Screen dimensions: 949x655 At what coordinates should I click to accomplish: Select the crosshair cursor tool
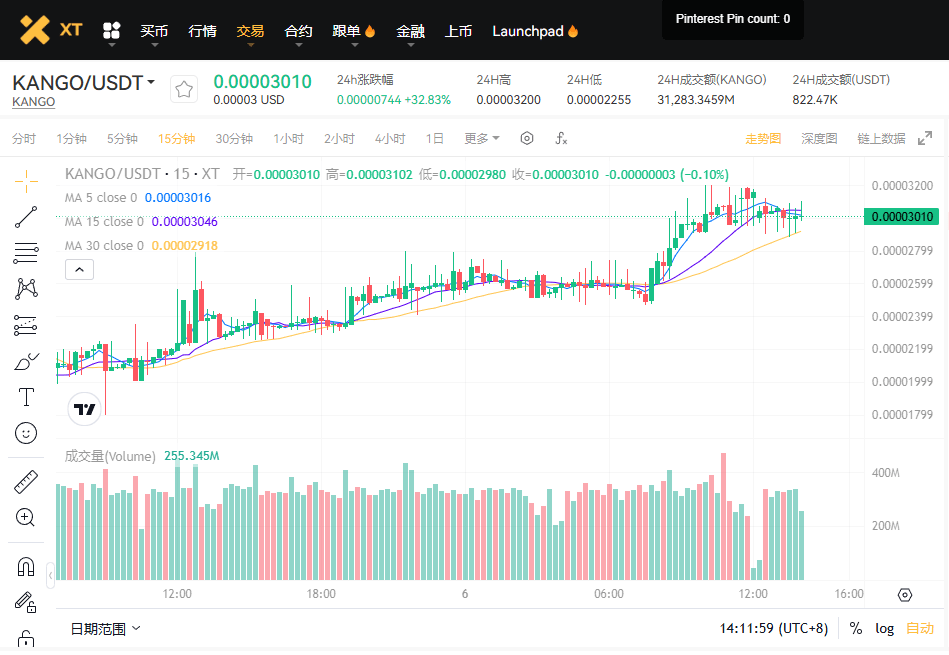click(x=26, y=178)
